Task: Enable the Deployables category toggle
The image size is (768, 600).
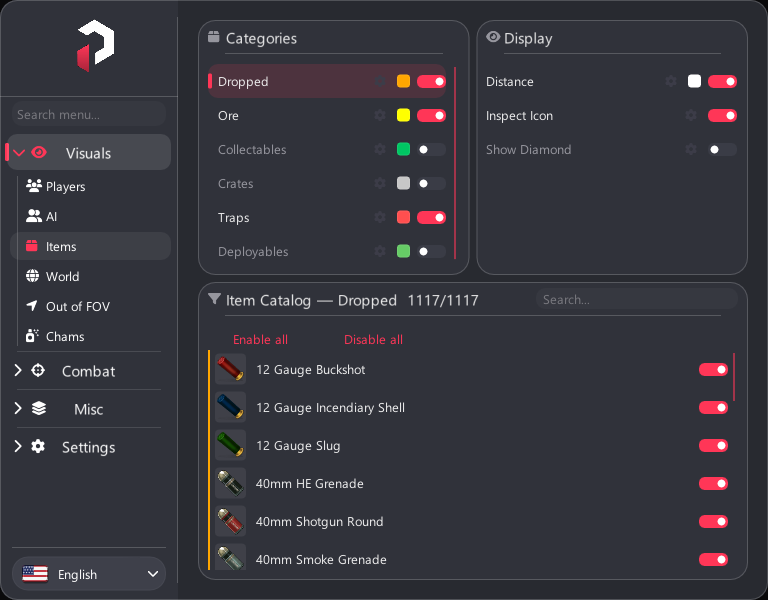Action: (431, 252)
